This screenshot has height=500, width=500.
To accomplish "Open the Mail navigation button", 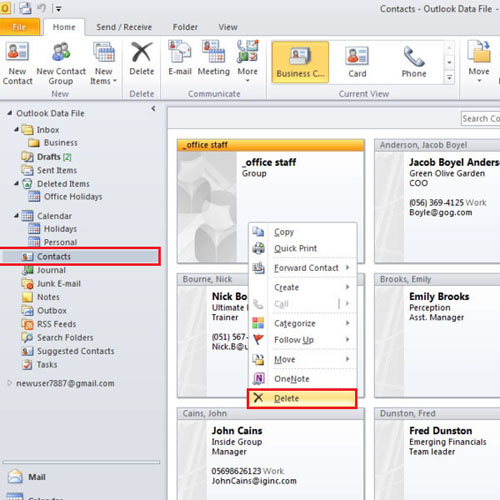I will click(x=37, y=477).
